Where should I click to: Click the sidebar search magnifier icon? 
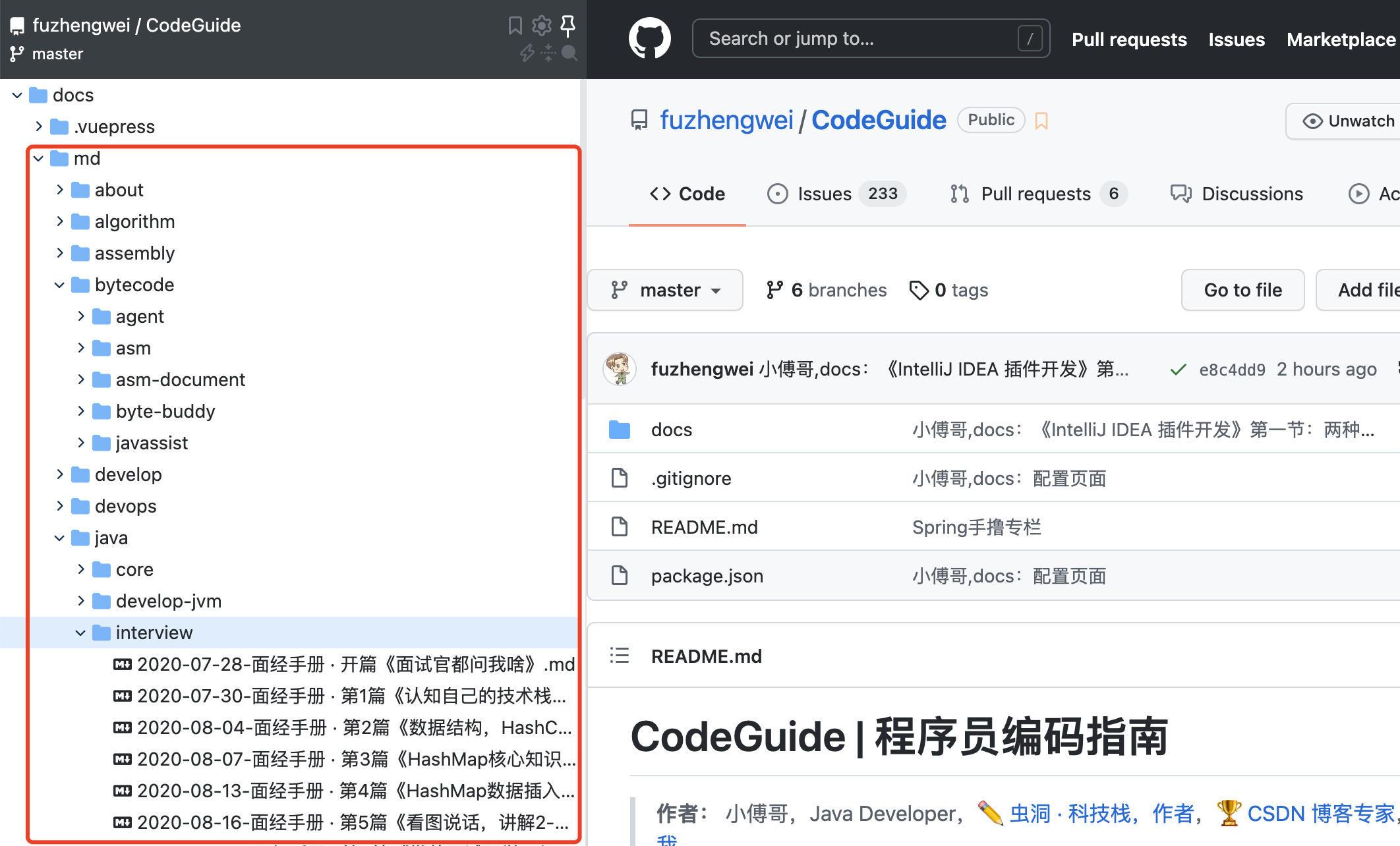569,53
